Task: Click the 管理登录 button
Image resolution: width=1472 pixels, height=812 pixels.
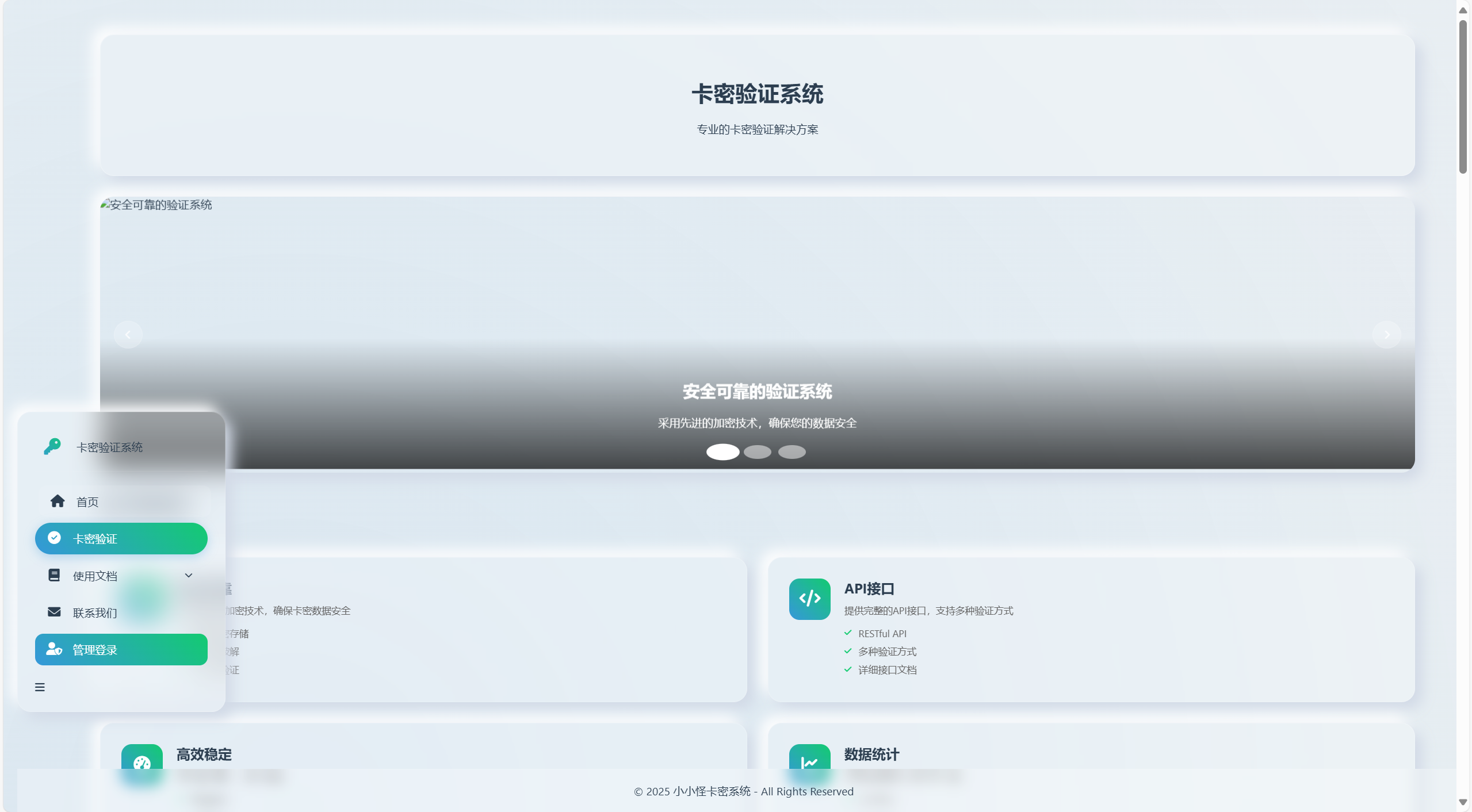Action: point(121,650)
